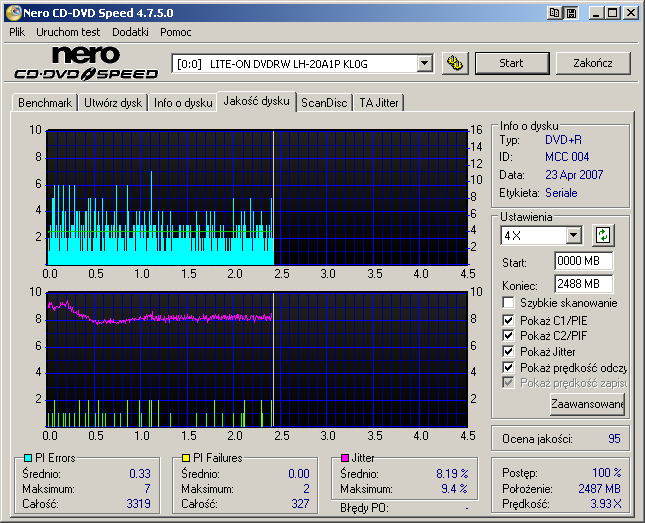
Task: Click the Koniec end position input field
Action: tap(583, 284)
